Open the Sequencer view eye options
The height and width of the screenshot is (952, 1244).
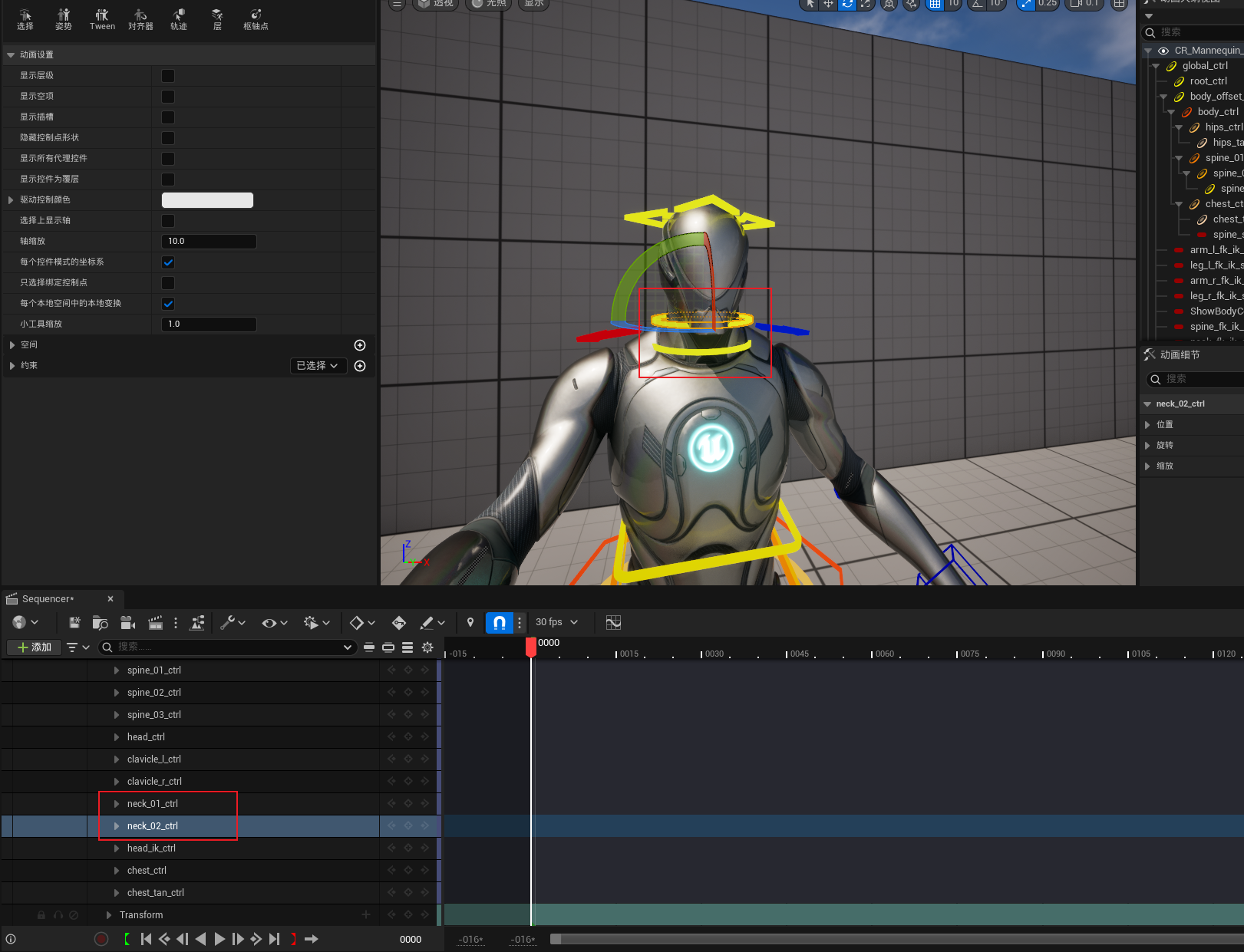pyautogui.click(x=274, y=622)
